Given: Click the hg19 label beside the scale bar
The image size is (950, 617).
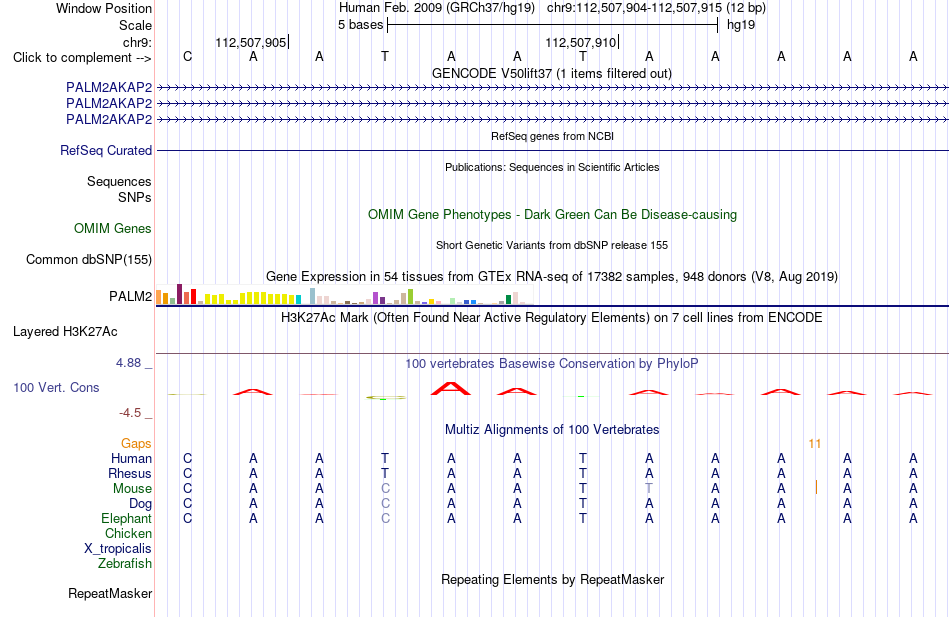Looking at the screenshot, I should pos(741,25).
